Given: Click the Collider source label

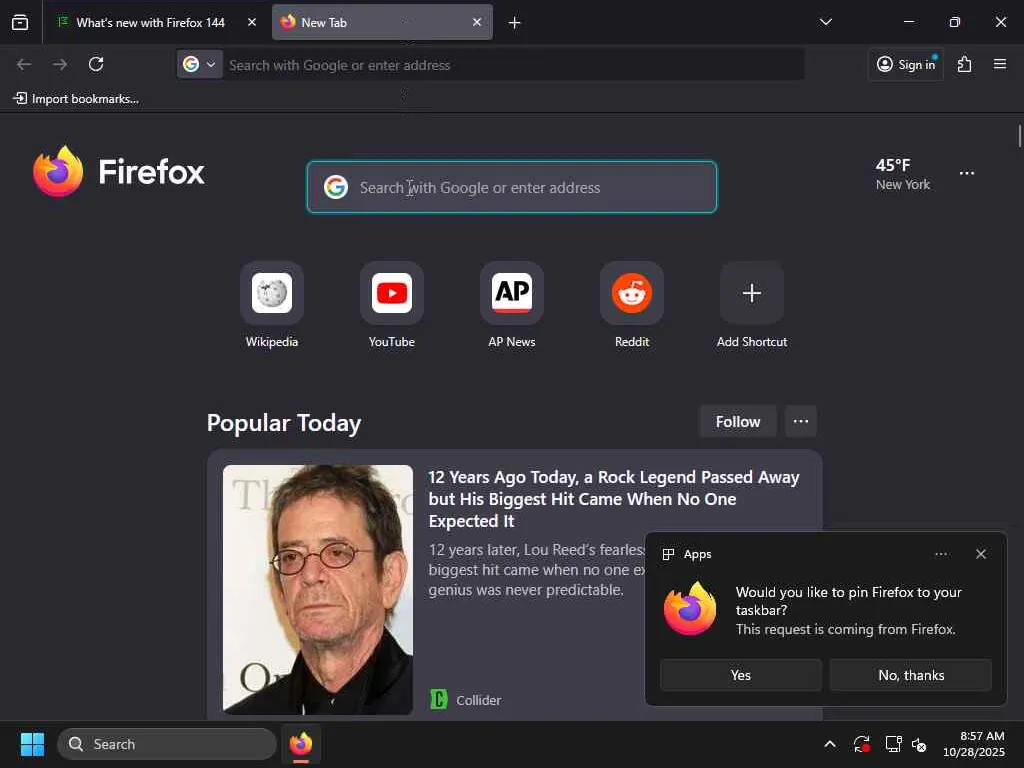Looking at the screenshot, I should 479,700.
